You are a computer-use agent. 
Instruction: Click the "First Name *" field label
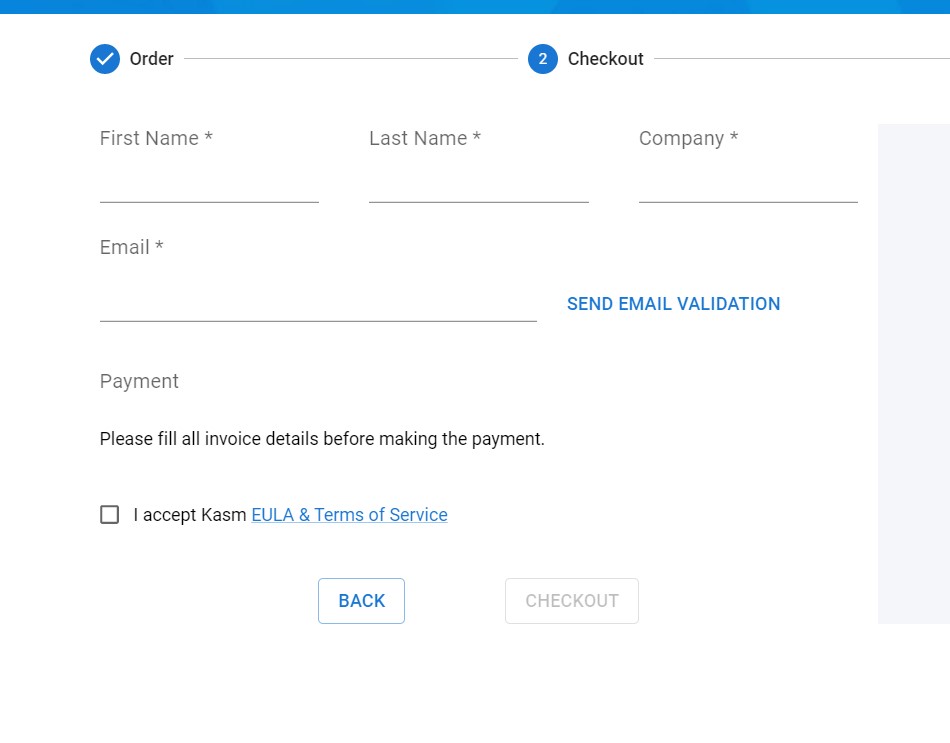click(156, 139)
